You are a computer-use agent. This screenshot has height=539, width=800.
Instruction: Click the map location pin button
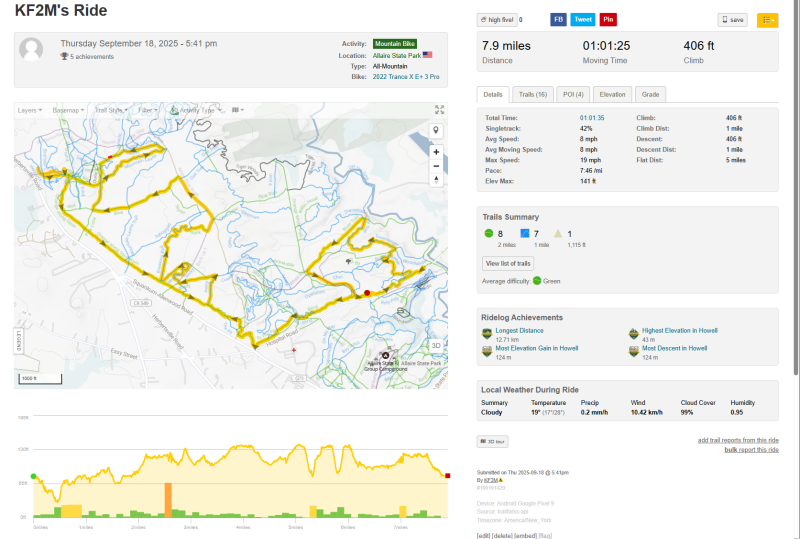[436, 131]
